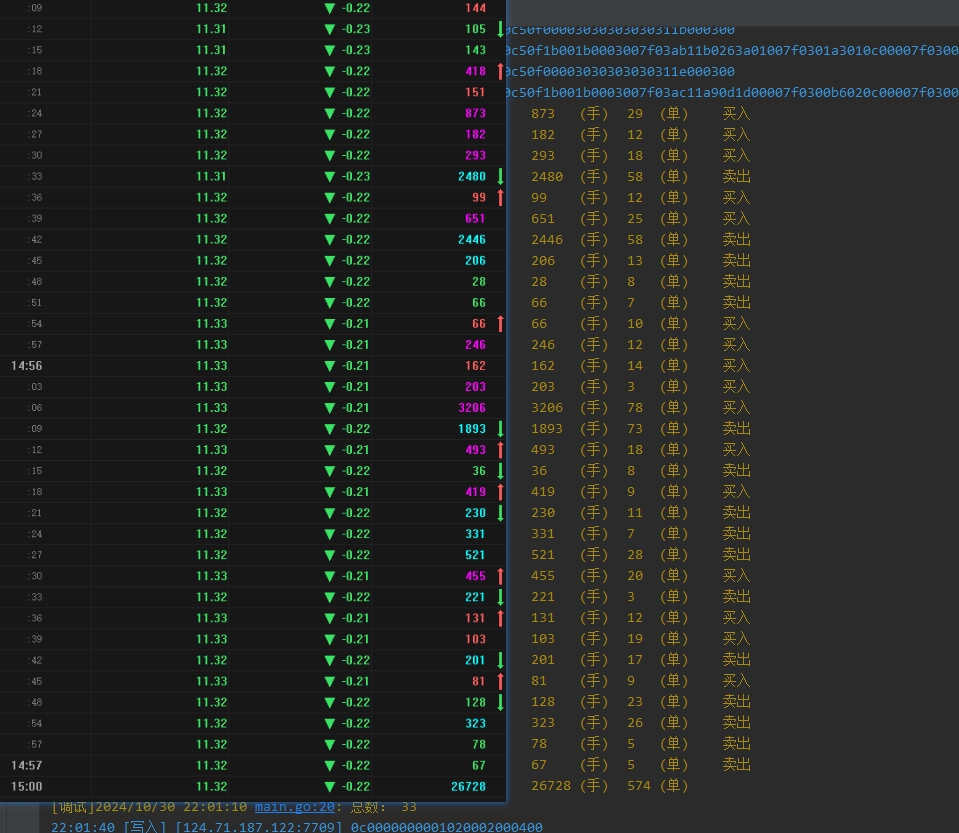The height and width of the screenshot is (833, 959).
Task: Click the cyan 2446 volume value
Action: click(x=471, y=240)
